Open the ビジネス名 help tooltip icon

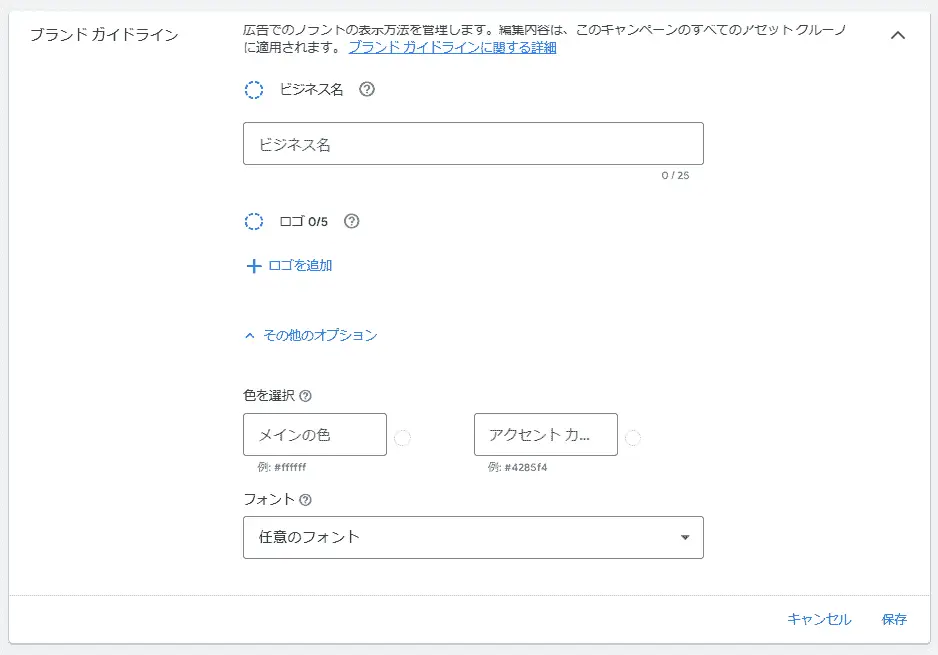click(366, 89)
